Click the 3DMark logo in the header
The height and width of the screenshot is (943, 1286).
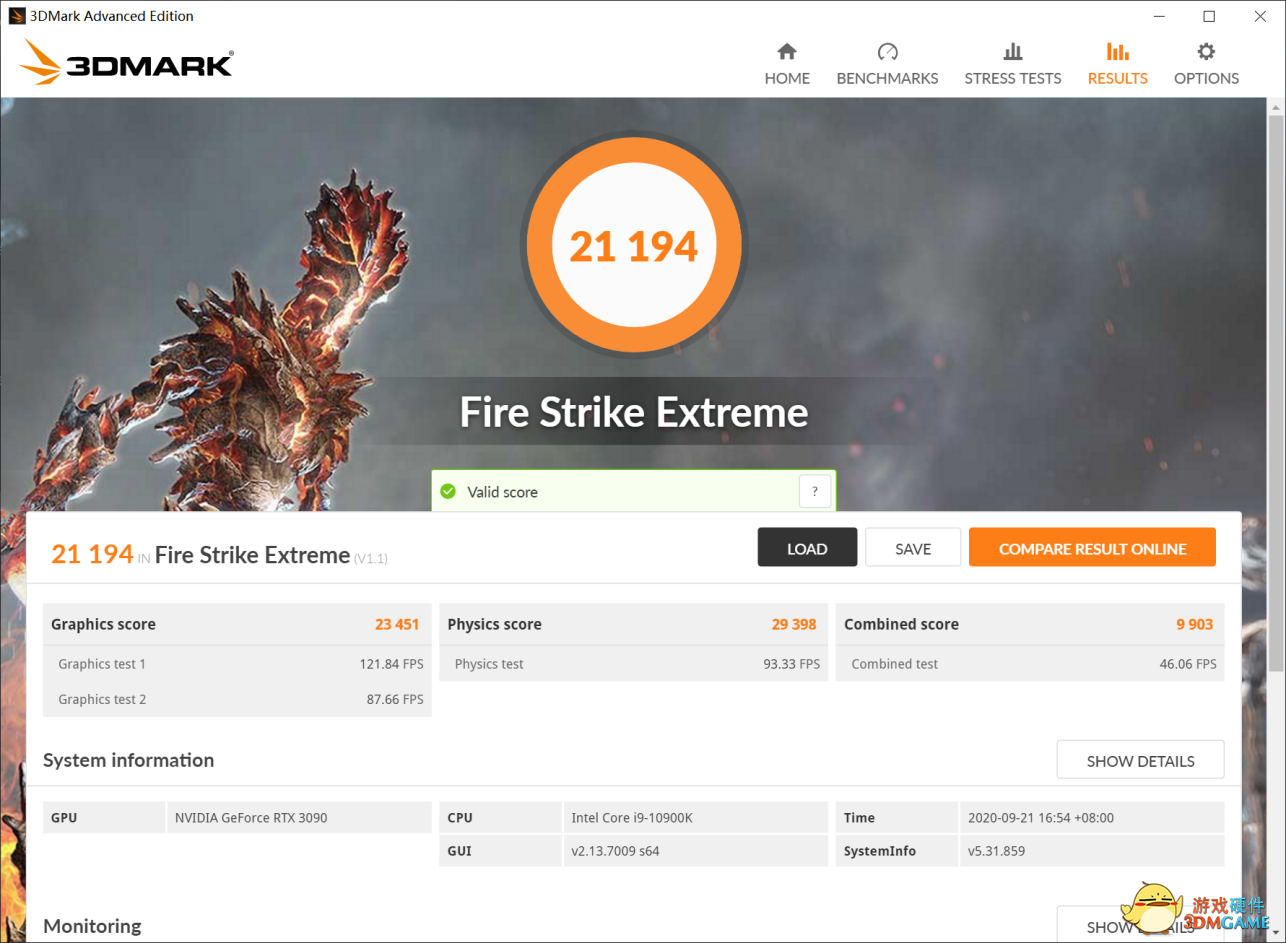point(126,62)
